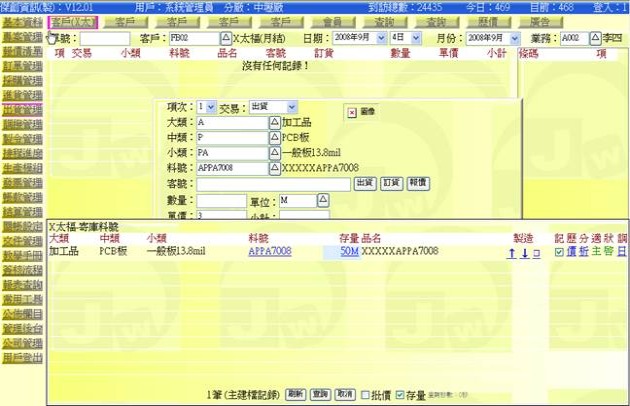Open the APPA7008 item link
The width and height of the screenshot is (630, 406).
269,252
